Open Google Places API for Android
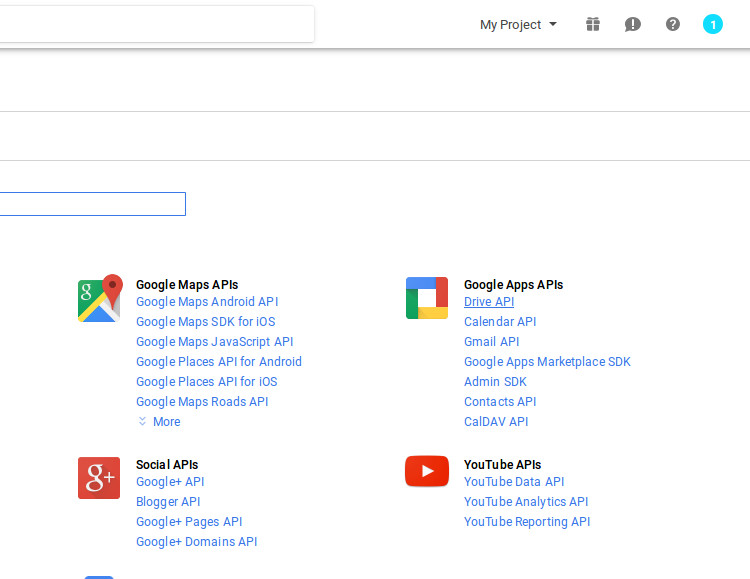The image size is (750, 579). (219, 362)
